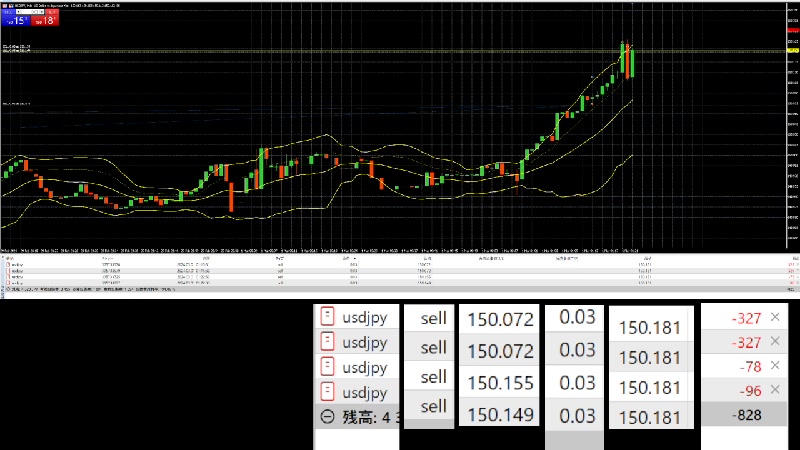The width and height of the screenshot is (800, 450).
Task: Click the tall orange candle at chart peak
Action: click(x=625, y=60)
